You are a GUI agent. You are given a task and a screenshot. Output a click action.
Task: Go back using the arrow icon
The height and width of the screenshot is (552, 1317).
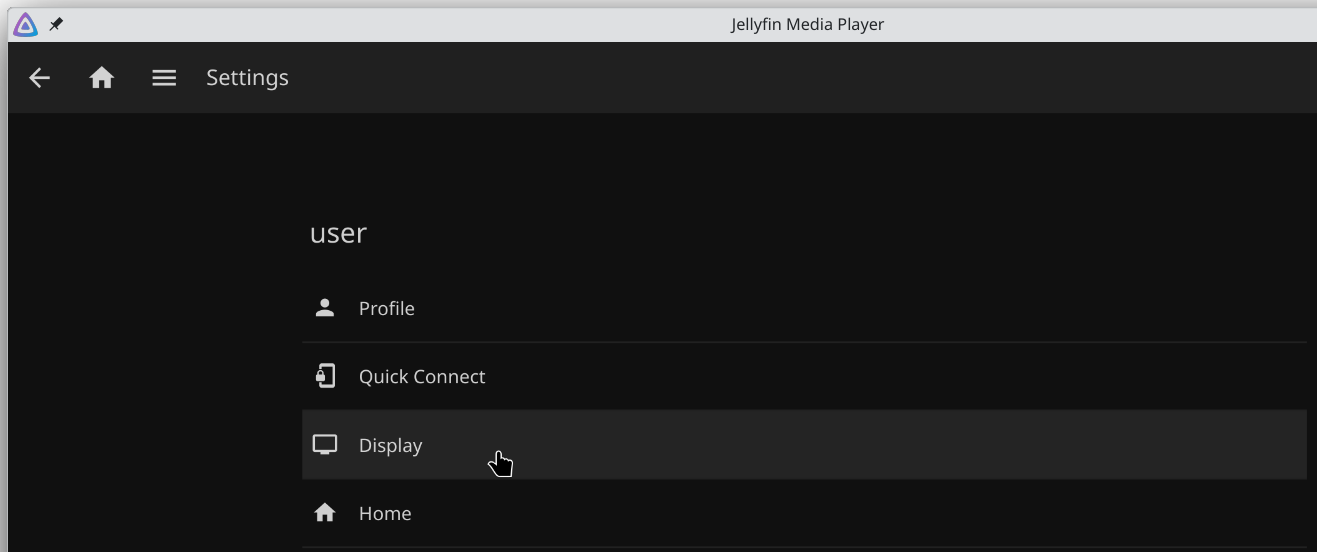39,78
